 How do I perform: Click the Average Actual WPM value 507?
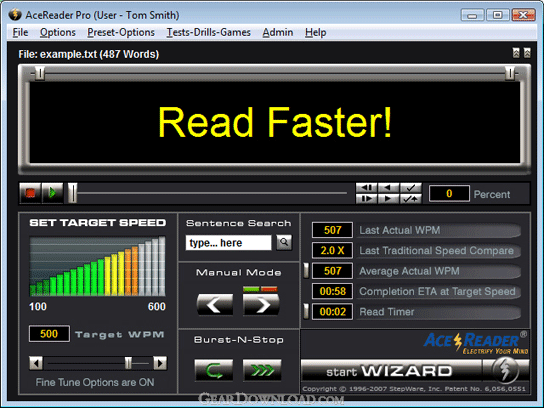coord(332,271)
